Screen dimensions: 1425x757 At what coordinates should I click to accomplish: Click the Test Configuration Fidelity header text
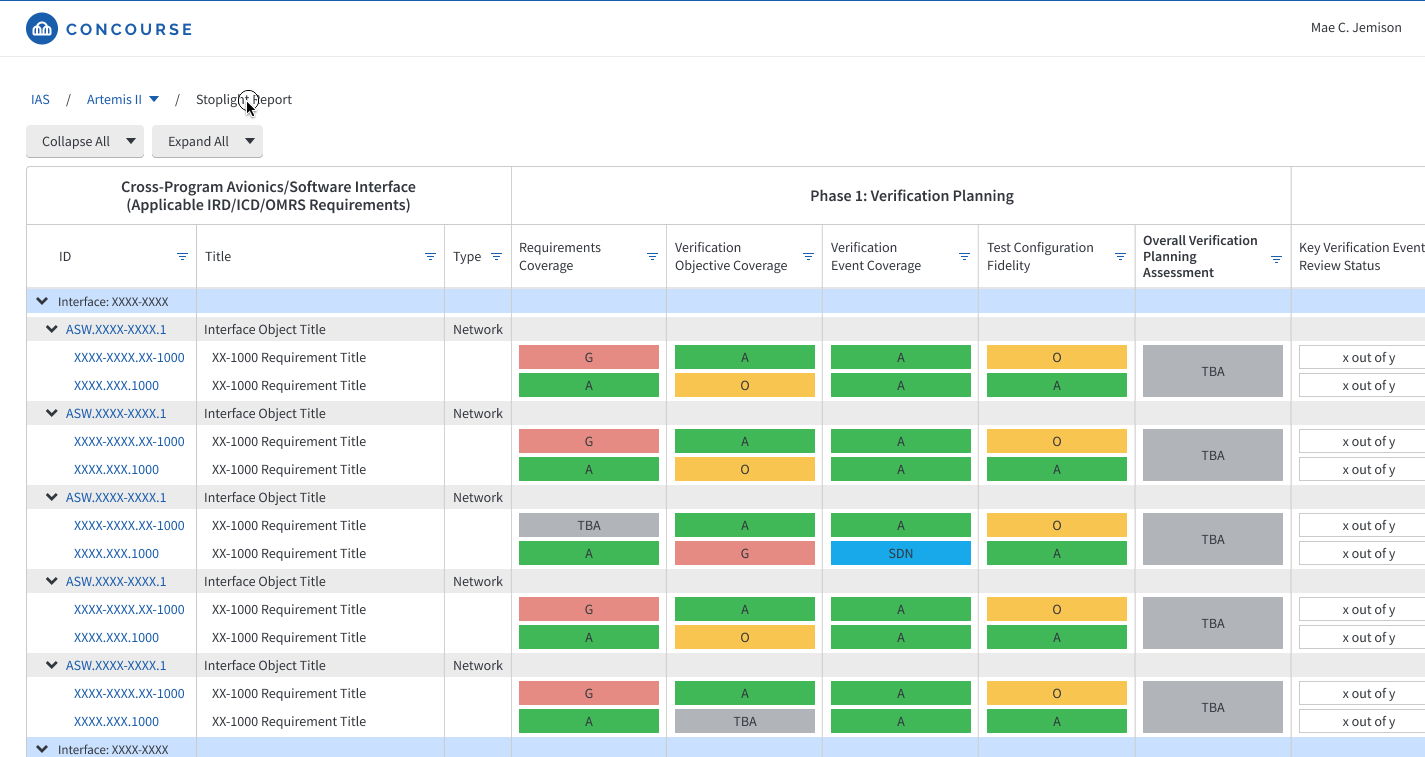[1040, 256]
